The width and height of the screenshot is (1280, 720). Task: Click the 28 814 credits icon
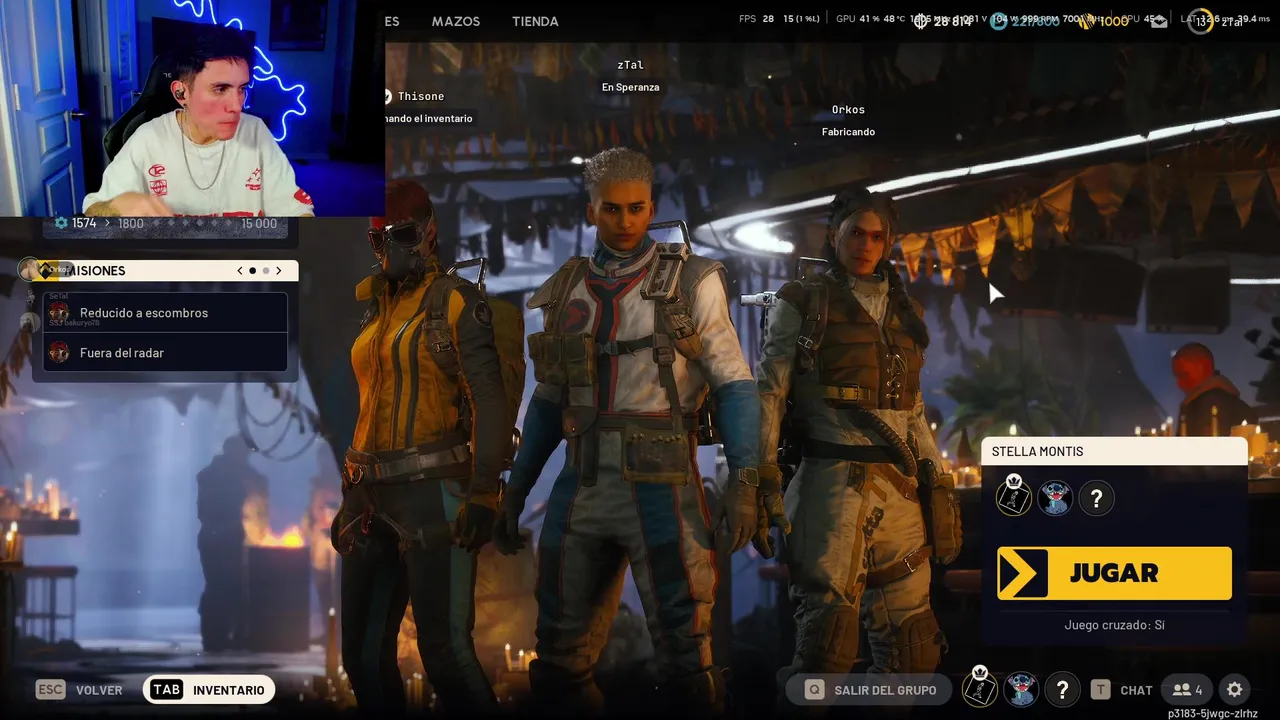(921, 21)
